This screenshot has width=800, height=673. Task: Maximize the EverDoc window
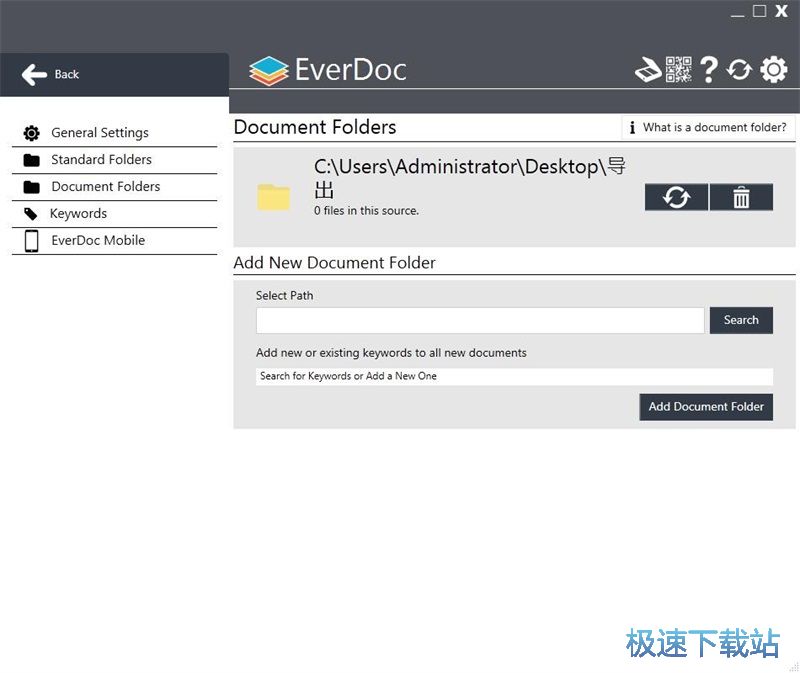pos(759,11)
